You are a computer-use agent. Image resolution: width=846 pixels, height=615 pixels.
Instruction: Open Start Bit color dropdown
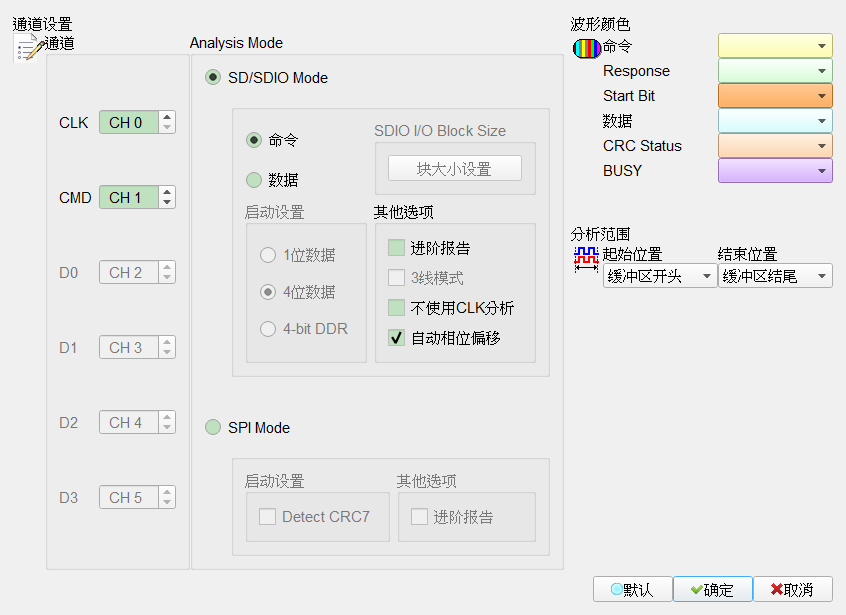coord(775,95)
